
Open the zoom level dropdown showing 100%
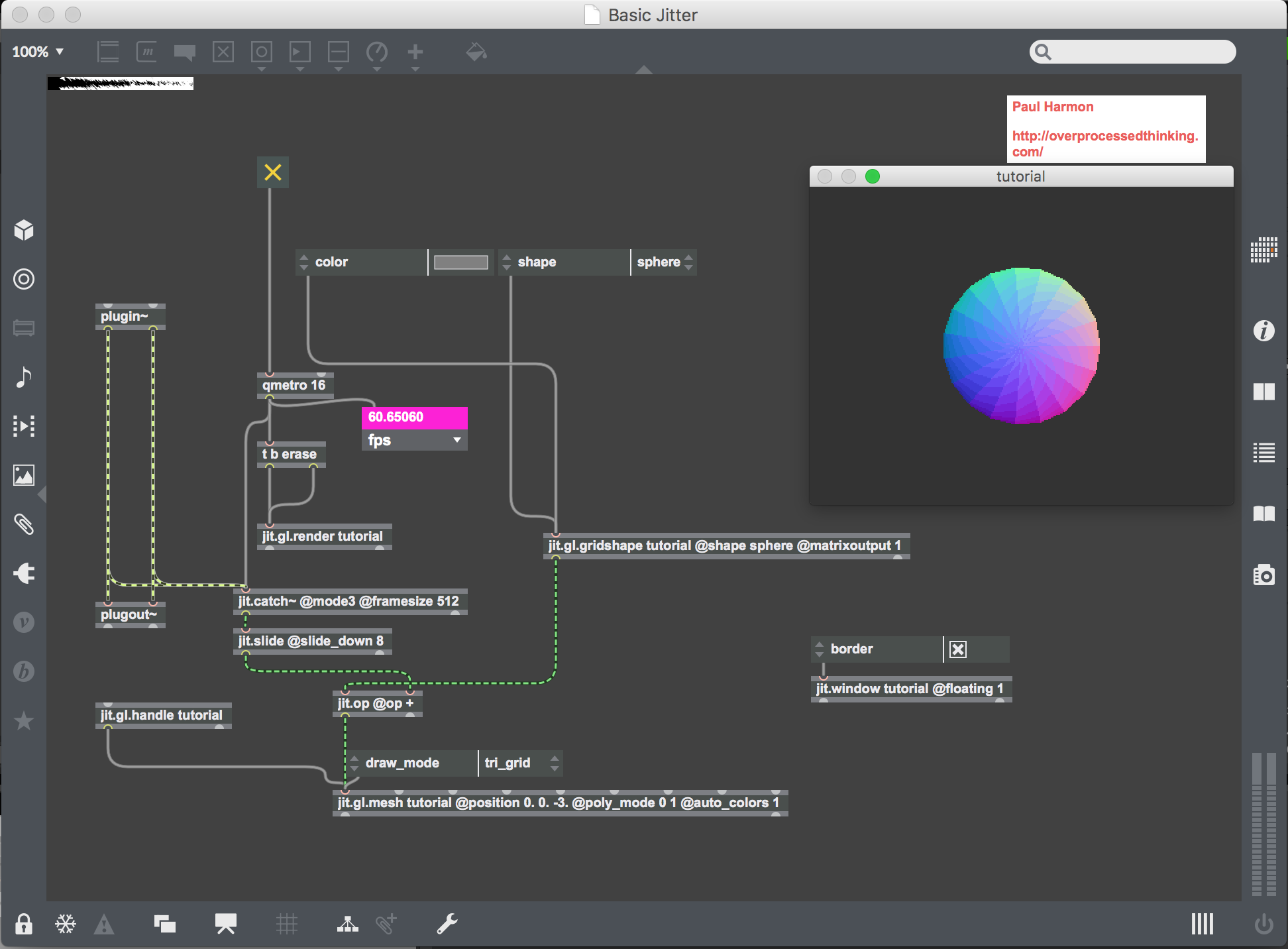36,51
